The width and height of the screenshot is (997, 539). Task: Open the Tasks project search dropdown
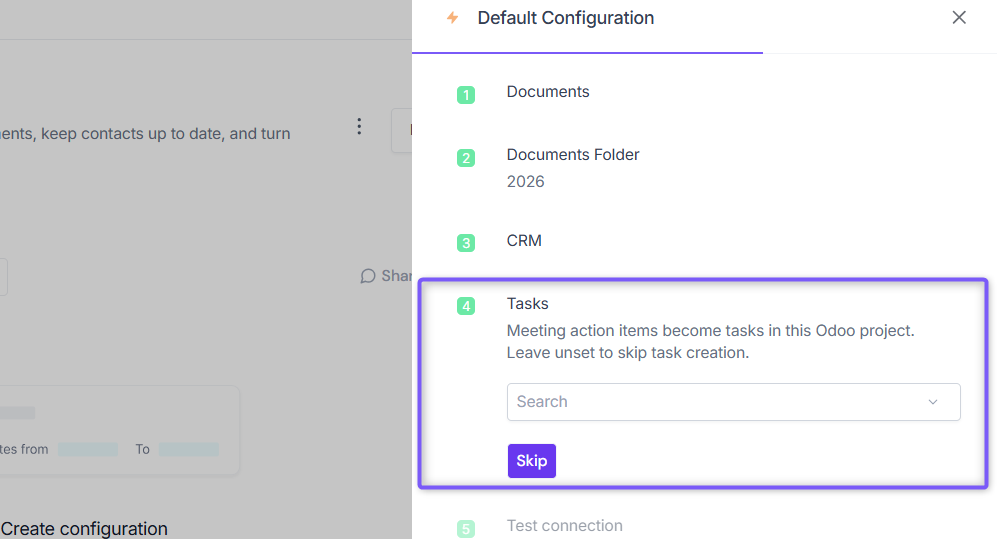[x=733, y=402]
